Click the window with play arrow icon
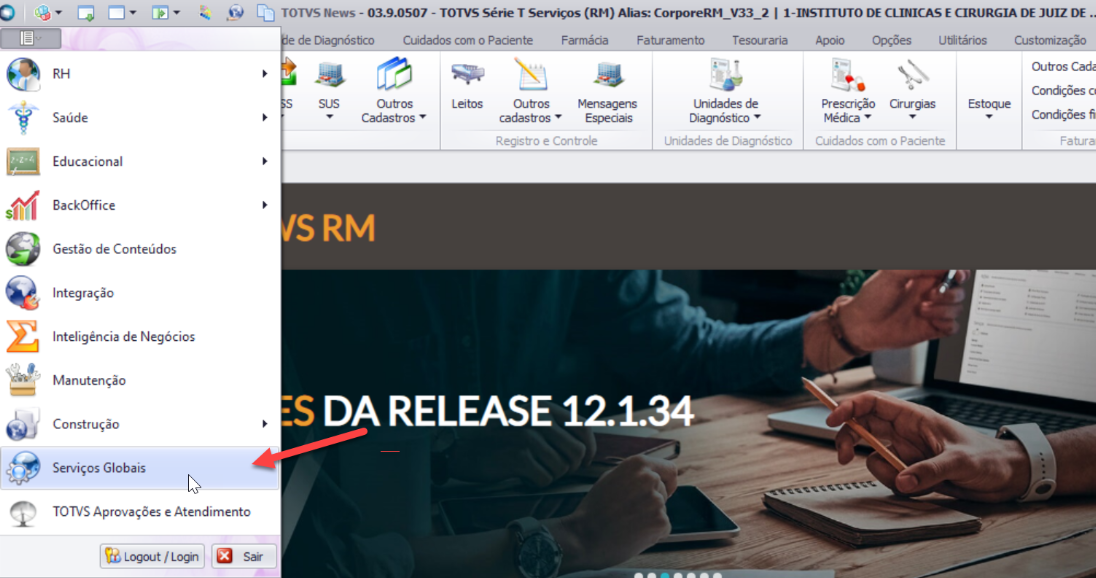This screenshot has width=1096, height=578. coord(160,13)
